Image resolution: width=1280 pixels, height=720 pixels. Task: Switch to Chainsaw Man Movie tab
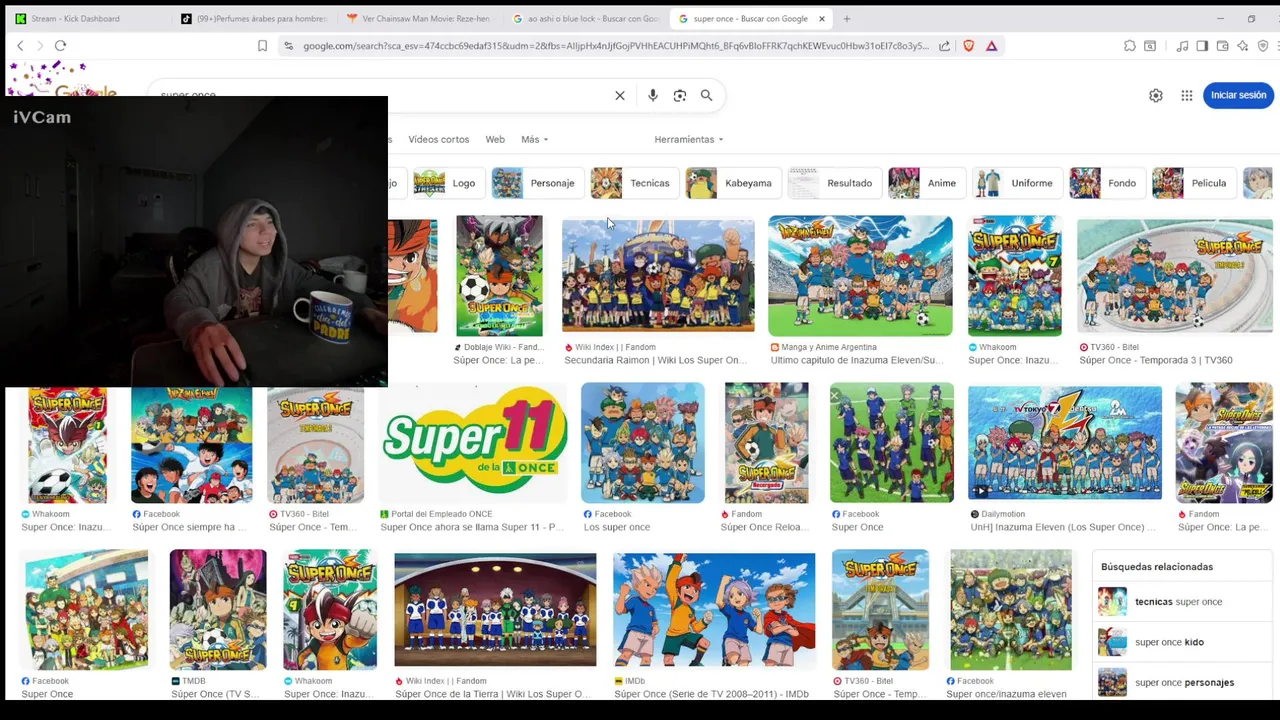(418, 19)
